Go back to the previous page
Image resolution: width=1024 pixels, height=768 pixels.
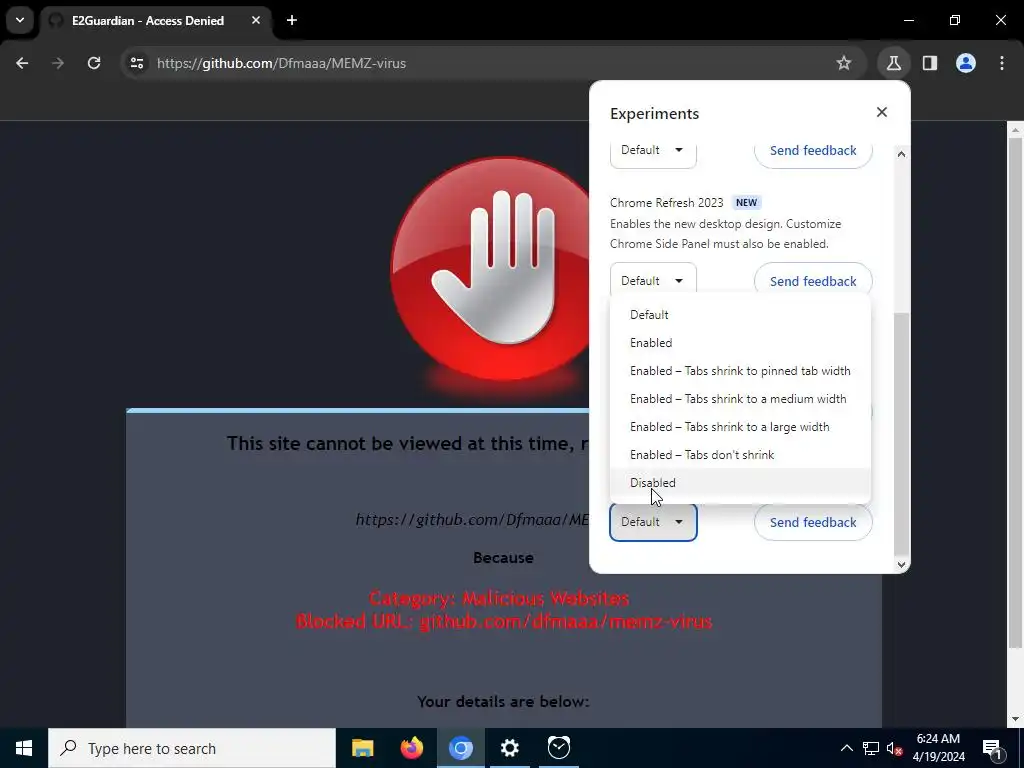(22, 63)
